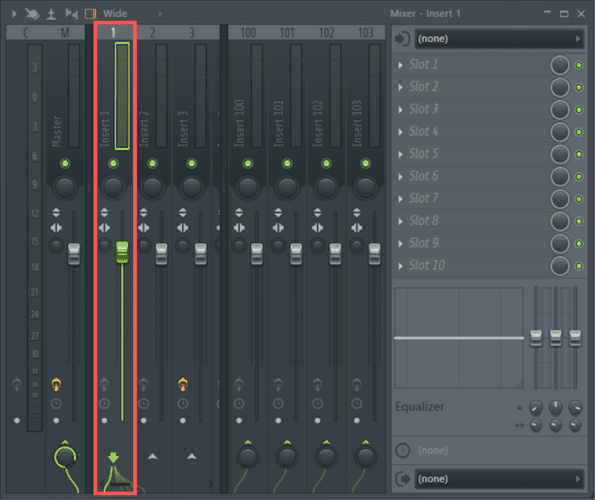Select Slot 9 effect slot
The height and width of the screenshot is (500, 595).
click(x=471, y=244)
